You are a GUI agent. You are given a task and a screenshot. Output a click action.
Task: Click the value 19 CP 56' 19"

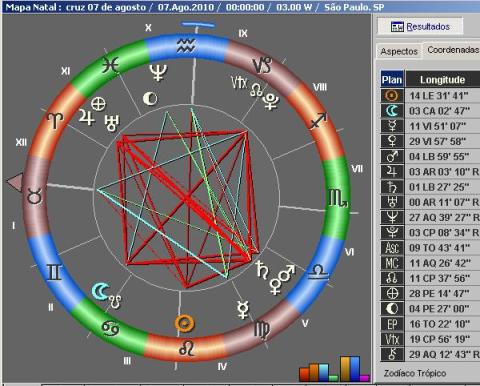(439, 339)
